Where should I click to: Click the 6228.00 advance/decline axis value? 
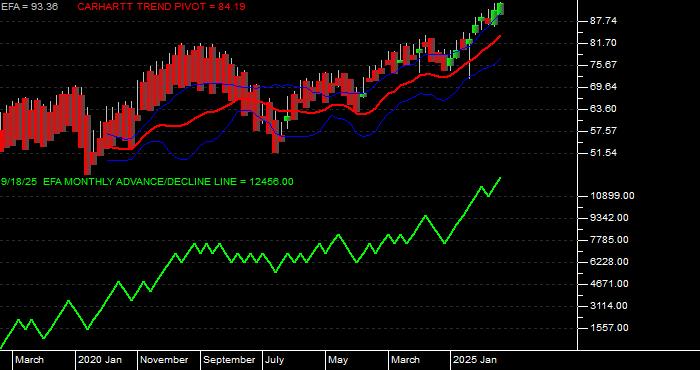tap(609, 262)
